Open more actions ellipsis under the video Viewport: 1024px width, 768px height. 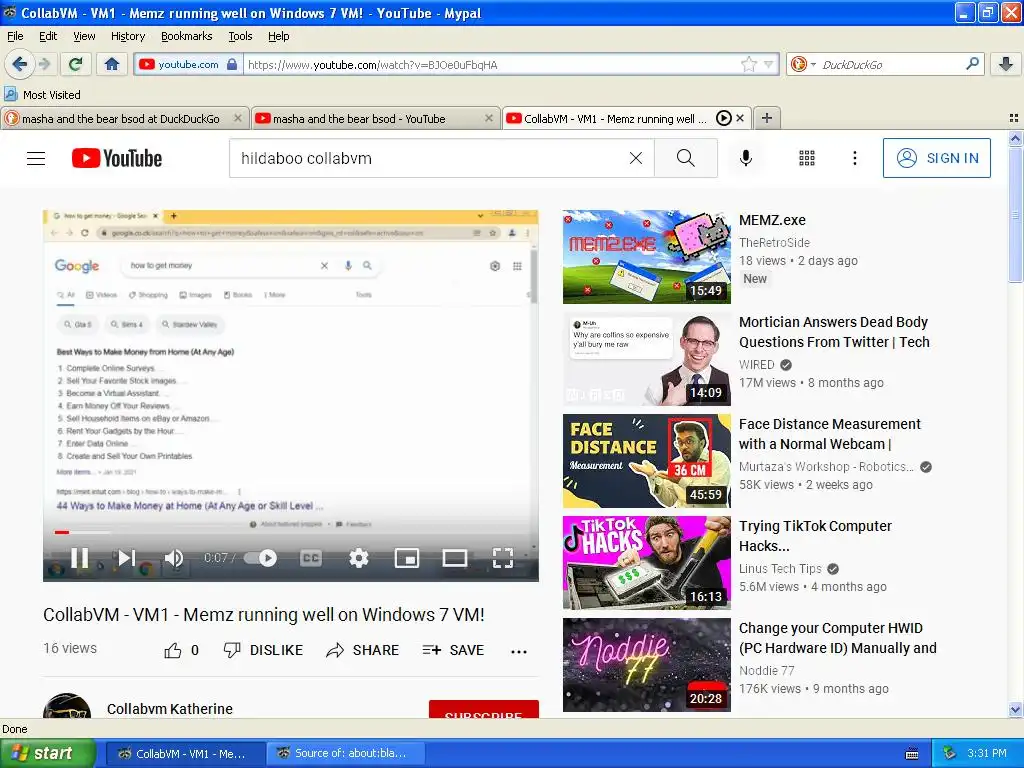point(519,651)
